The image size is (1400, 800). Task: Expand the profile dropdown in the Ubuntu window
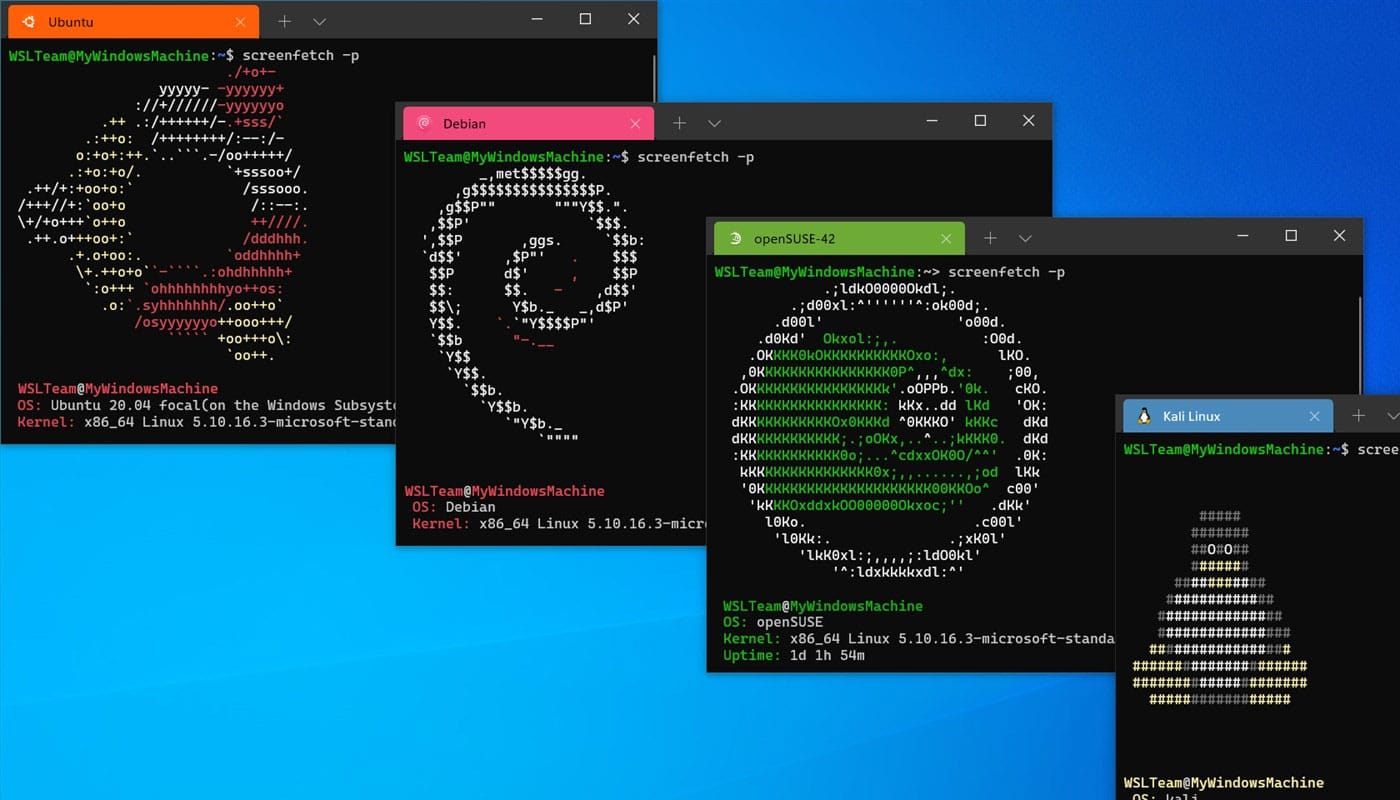[319, 21]
